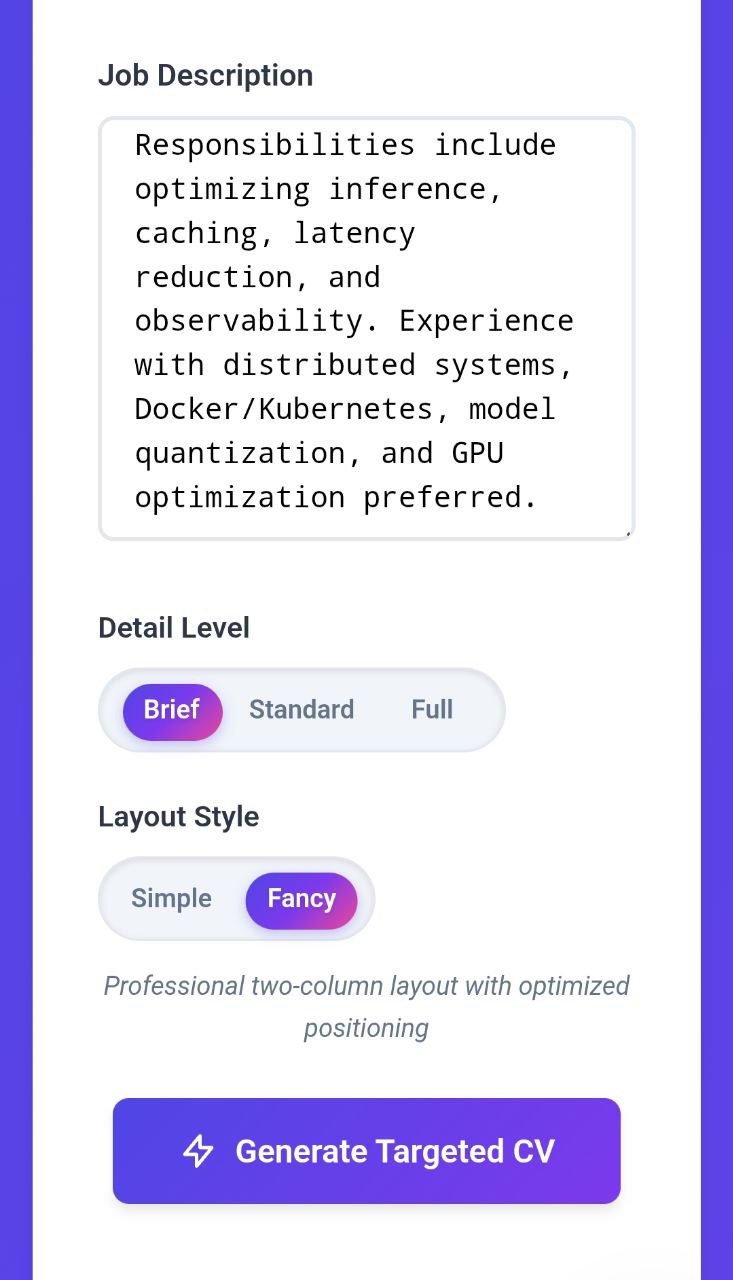Click the Detail Level heading
Screen dimensions: 733x1280
pos(174,628)
